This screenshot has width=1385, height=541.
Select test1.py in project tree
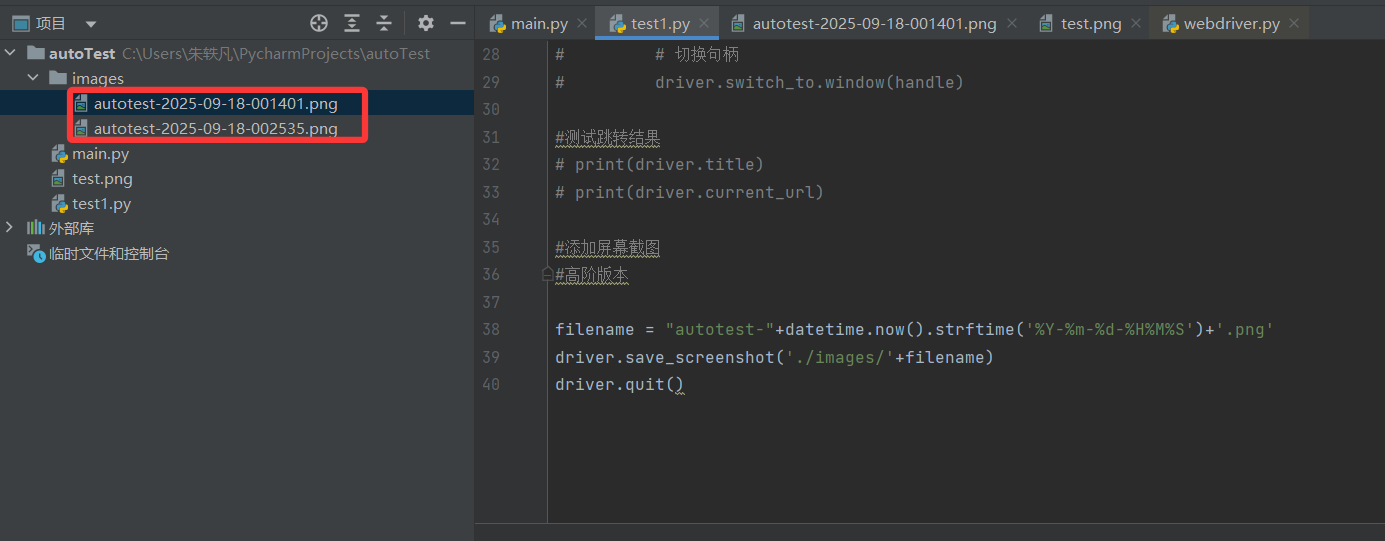point(101,204)
